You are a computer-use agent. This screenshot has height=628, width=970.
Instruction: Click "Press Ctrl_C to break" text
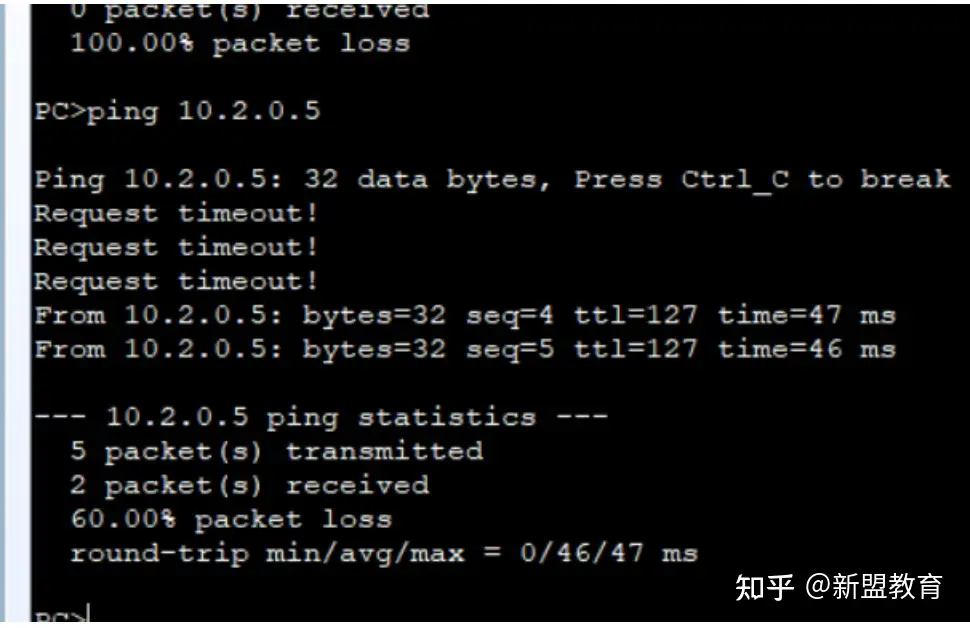[760, 180]
